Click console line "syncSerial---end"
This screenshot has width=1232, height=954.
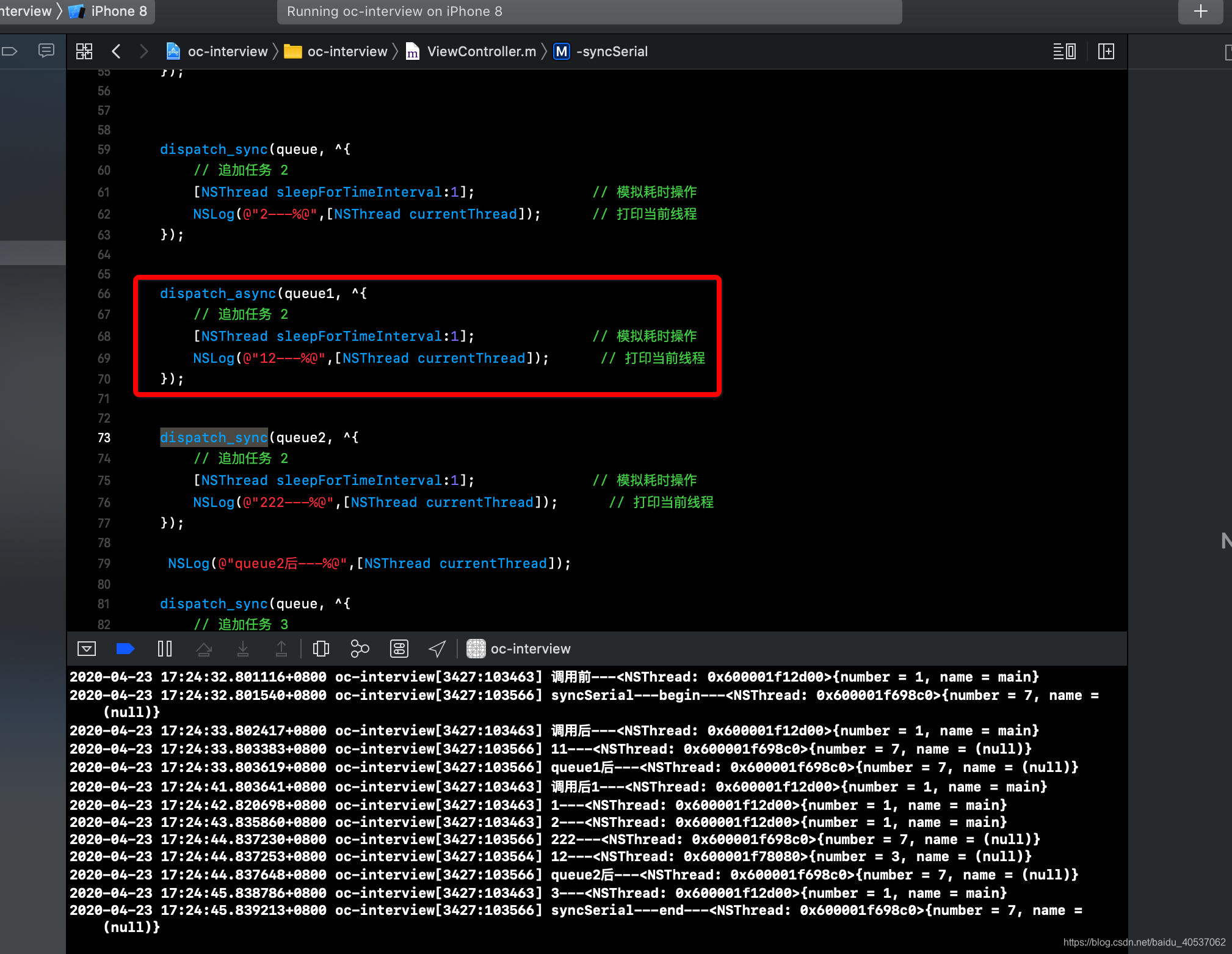tap(576, 919)
